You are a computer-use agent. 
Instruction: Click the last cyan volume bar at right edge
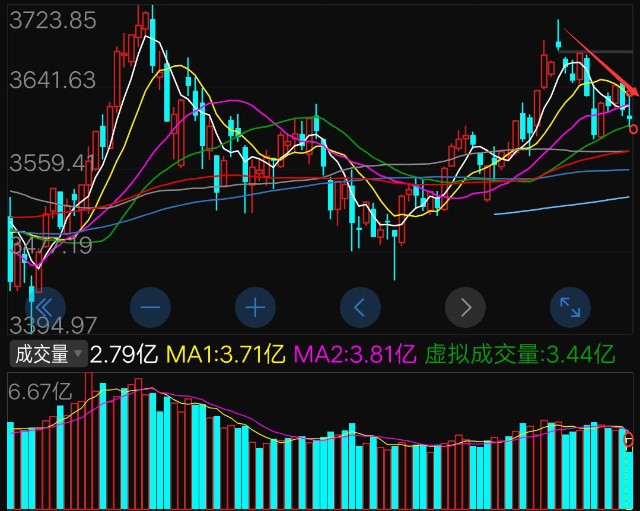[x=630, y=480]
